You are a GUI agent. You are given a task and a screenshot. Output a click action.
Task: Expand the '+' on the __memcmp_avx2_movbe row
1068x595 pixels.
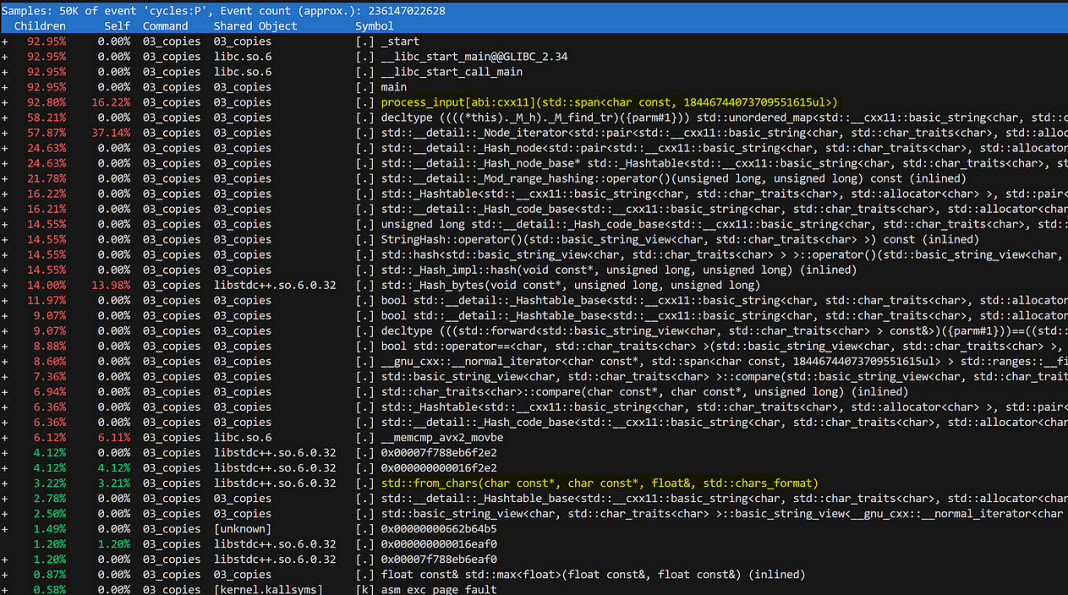coord(5,438)
